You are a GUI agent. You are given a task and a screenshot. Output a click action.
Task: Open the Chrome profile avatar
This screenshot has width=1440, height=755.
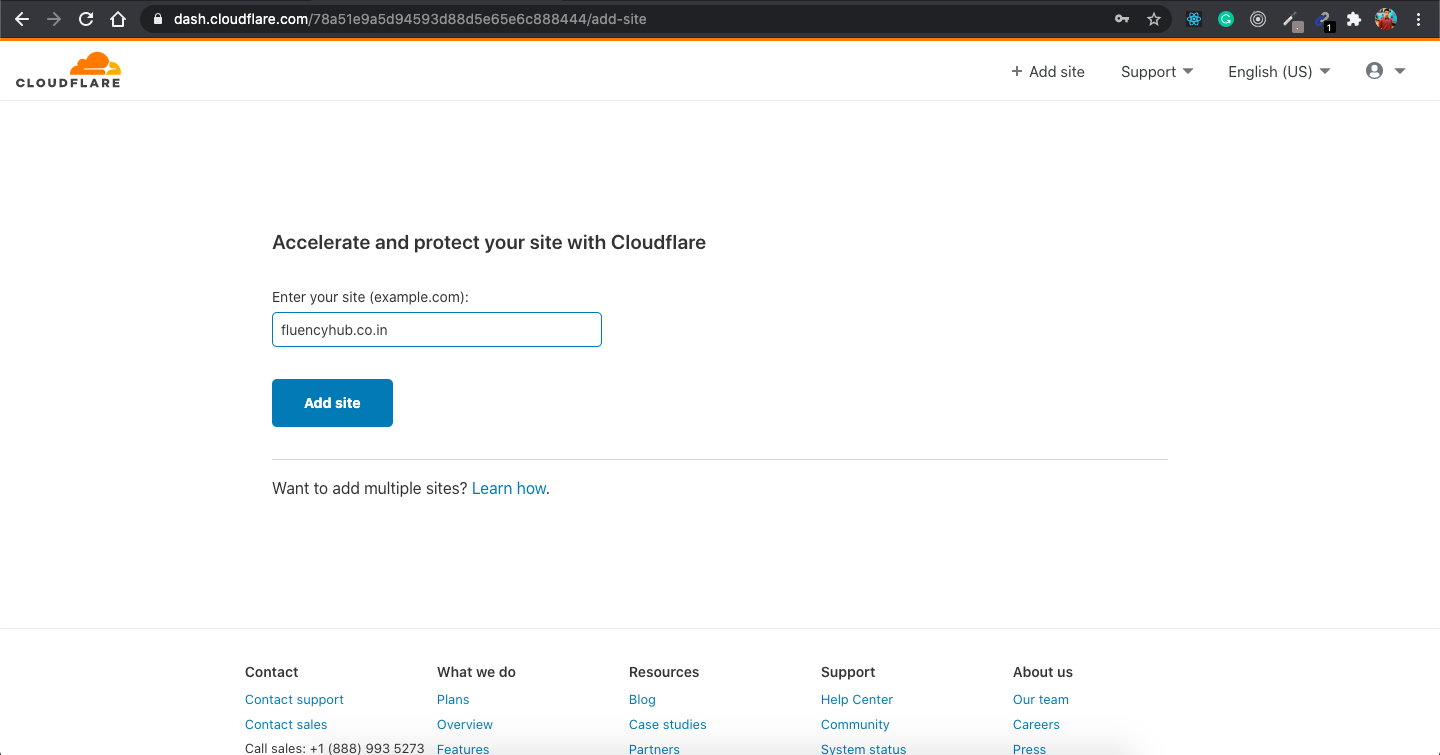point(1386,19)
